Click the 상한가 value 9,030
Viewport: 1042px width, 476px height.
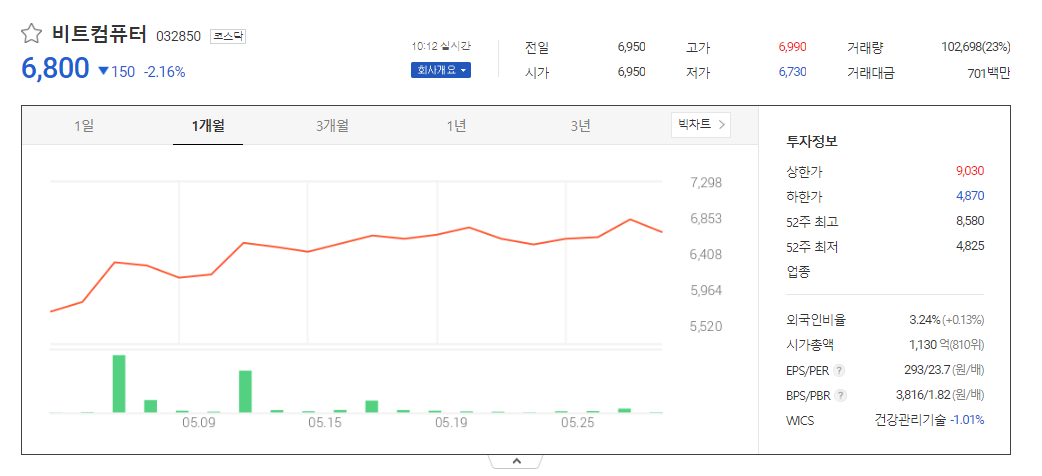tap(970, 172)
